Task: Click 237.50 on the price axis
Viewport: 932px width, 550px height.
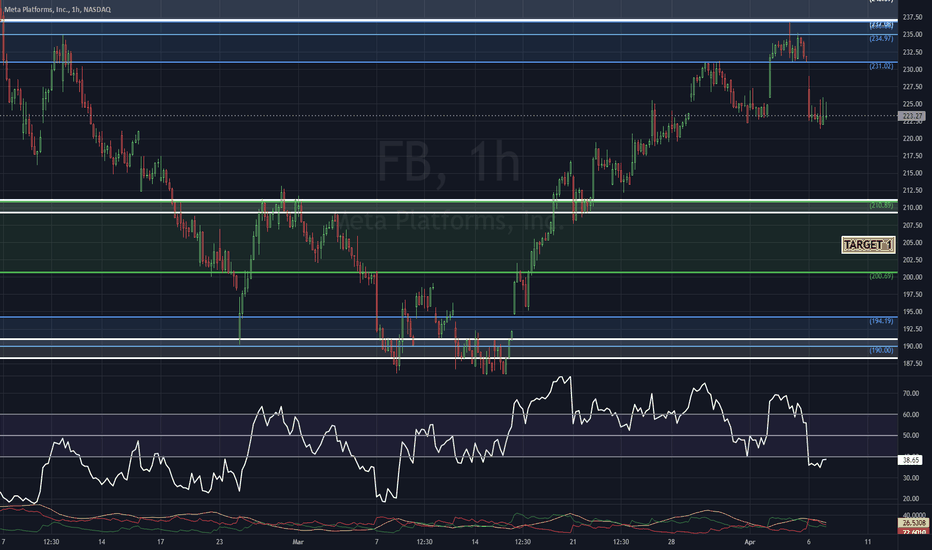Action: pyautogui.click(x=912, y=17)
